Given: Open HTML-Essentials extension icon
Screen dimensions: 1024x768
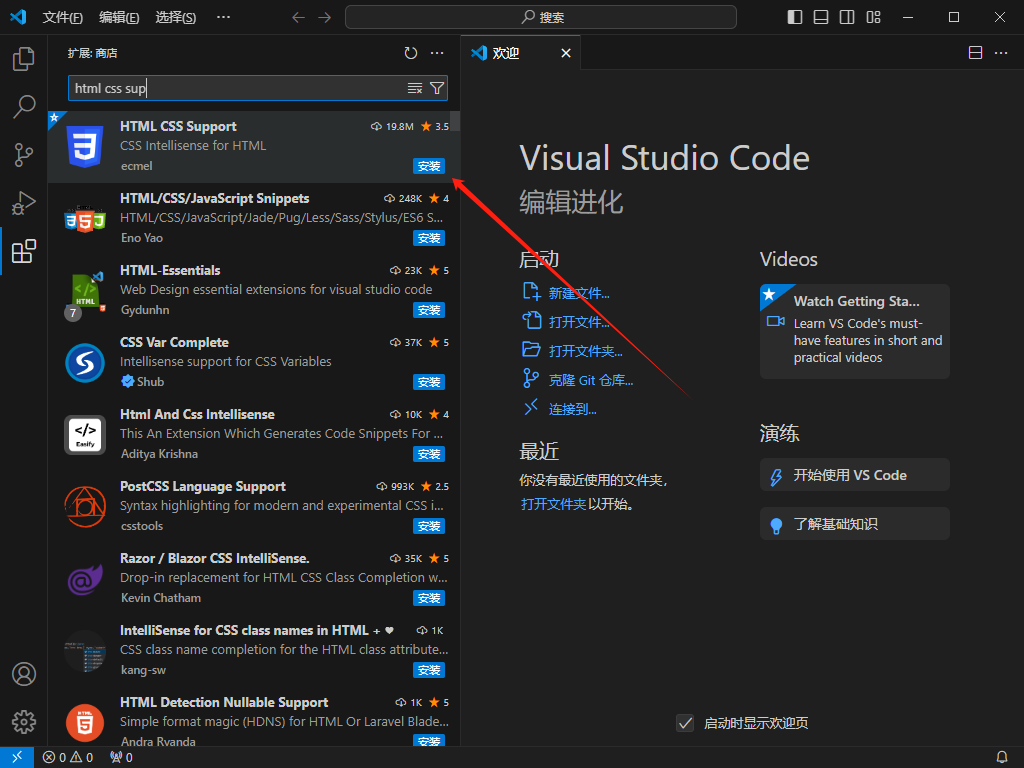Looking at the screenshot, I should click(x=85, y=291).
